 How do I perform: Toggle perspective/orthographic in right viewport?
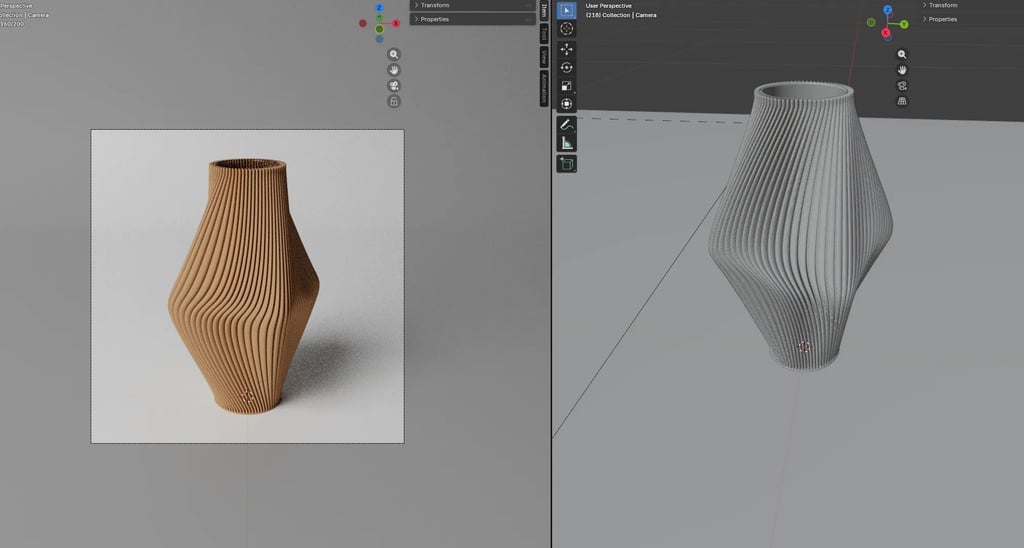(x=902, y=101)
